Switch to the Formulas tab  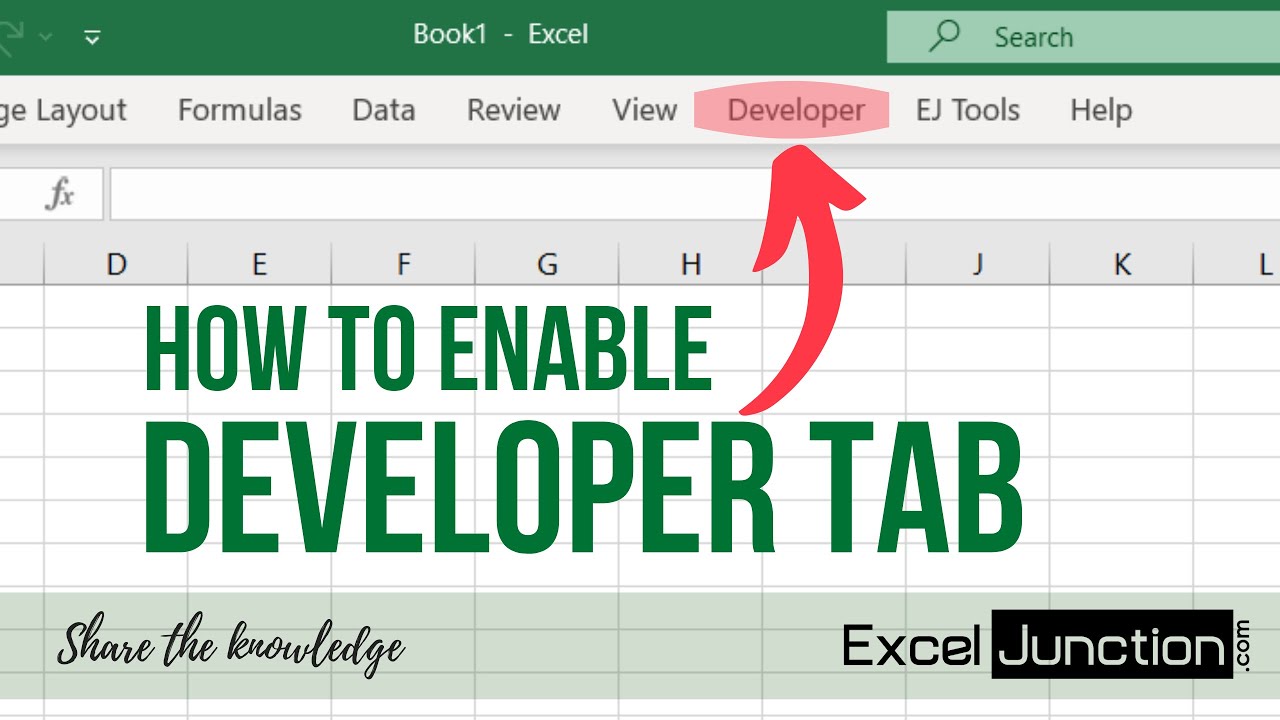coord(240,110)
